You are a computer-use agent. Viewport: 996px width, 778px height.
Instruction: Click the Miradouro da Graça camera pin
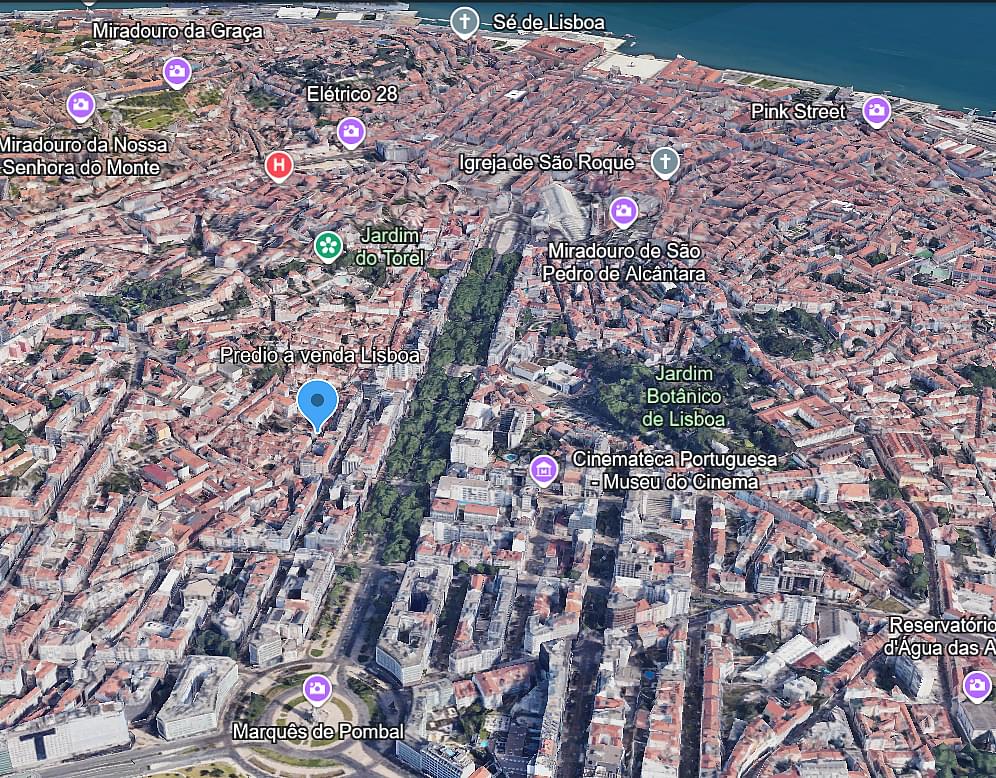(x=177, y=72)
